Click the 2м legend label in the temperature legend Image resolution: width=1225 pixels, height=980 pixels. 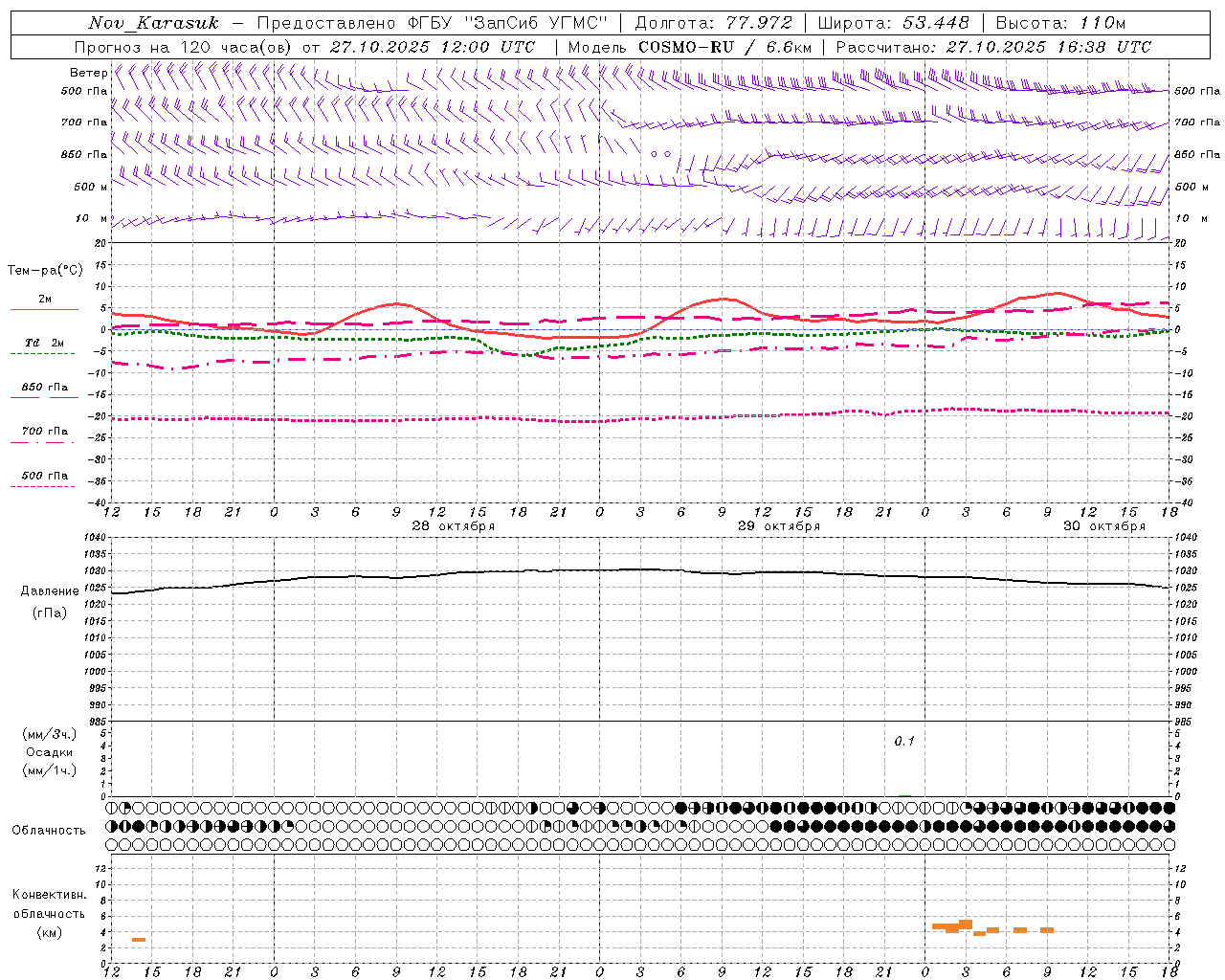click(45, 299)
